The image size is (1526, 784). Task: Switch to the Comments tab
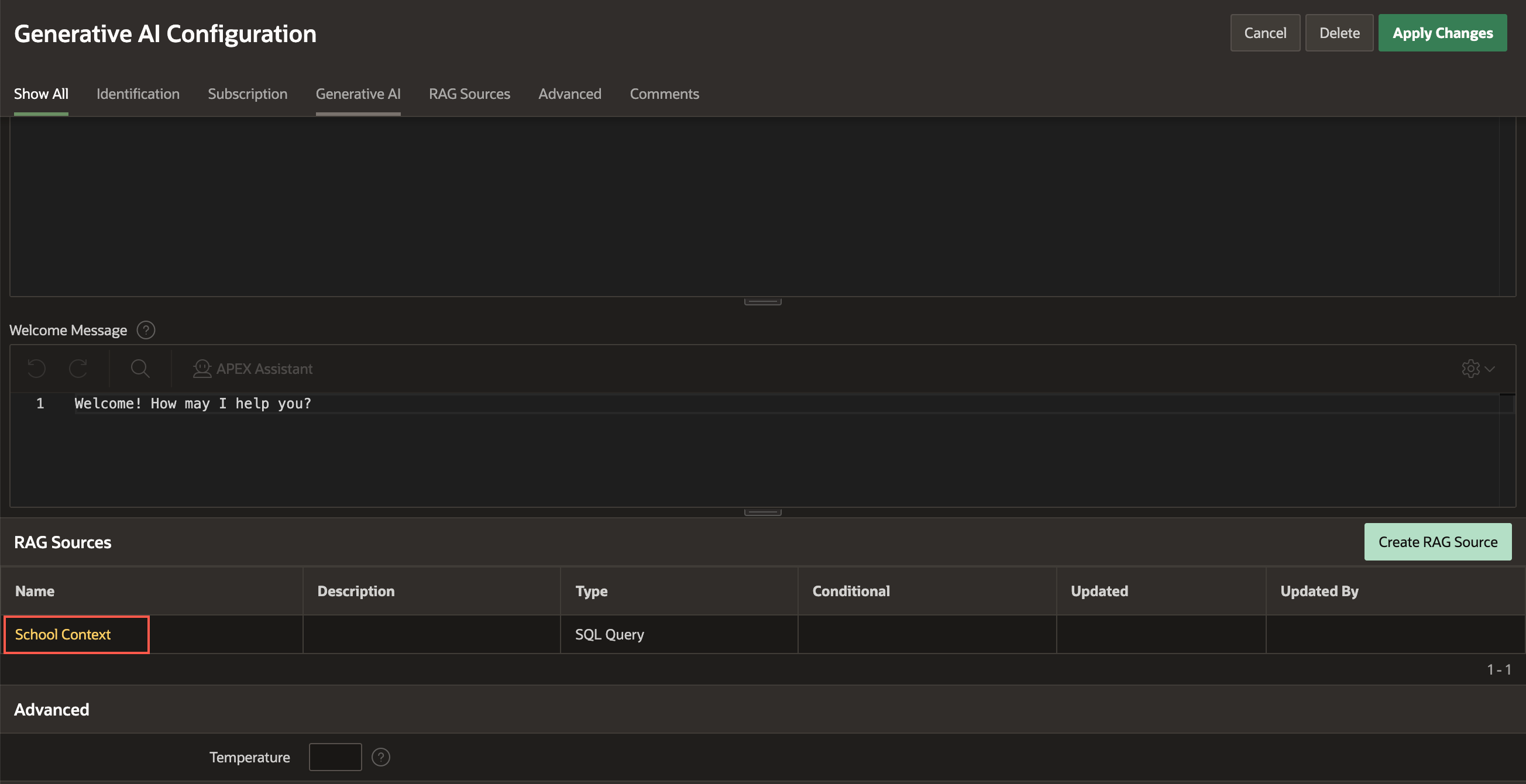tap(665, 94)
